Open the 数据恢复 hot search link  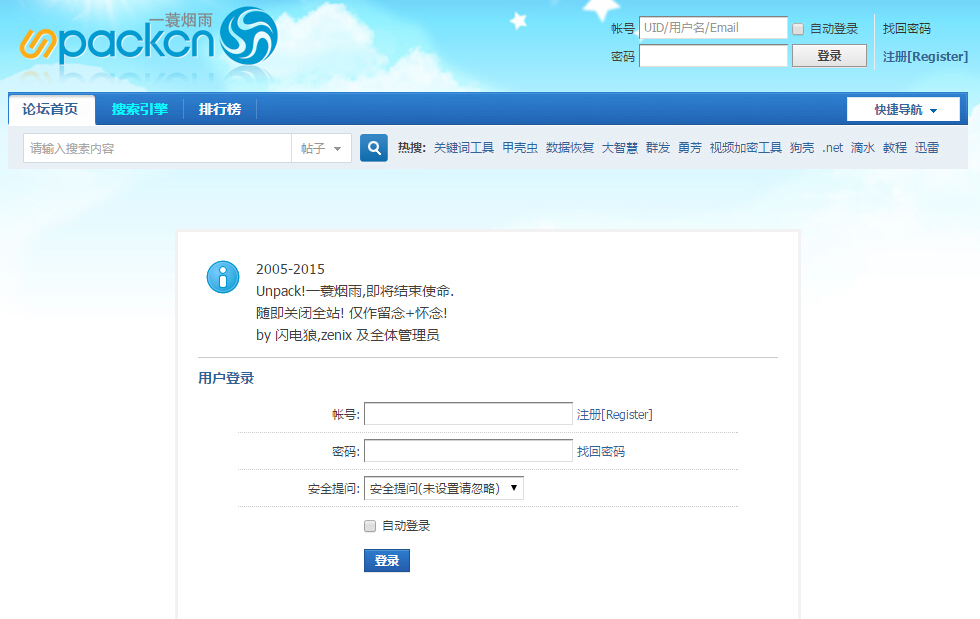click(x=570, y=147)
